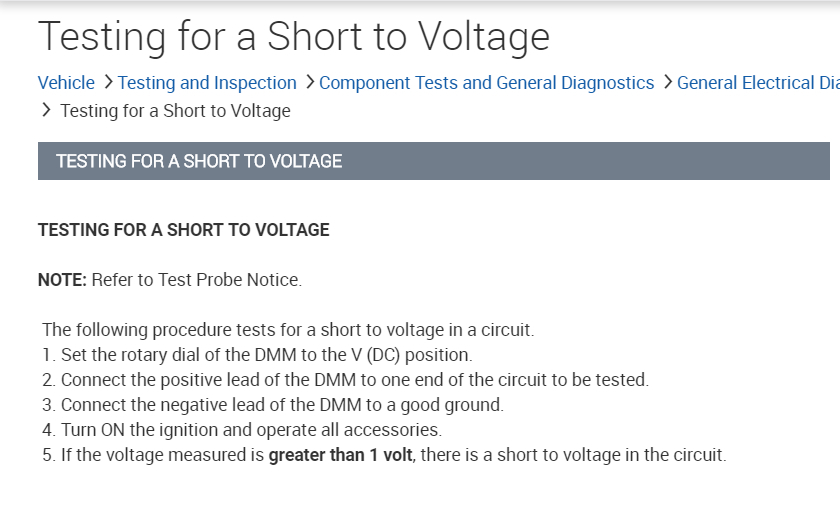
Task: Go to Testing and Inspection breadcrumb
Action: point(207,83)
